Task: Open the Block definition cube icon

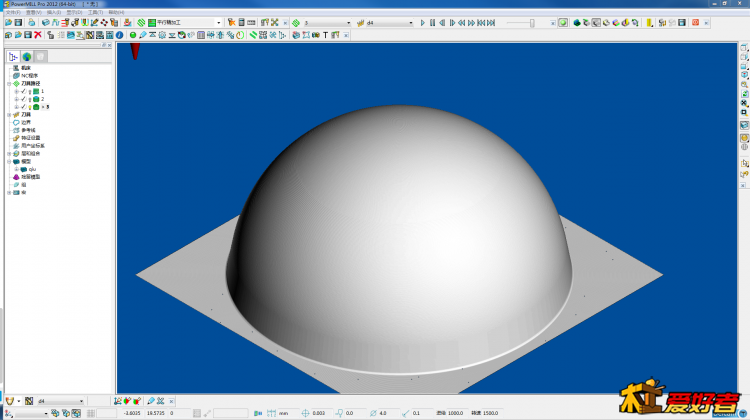Action: [x=45, y=22]
